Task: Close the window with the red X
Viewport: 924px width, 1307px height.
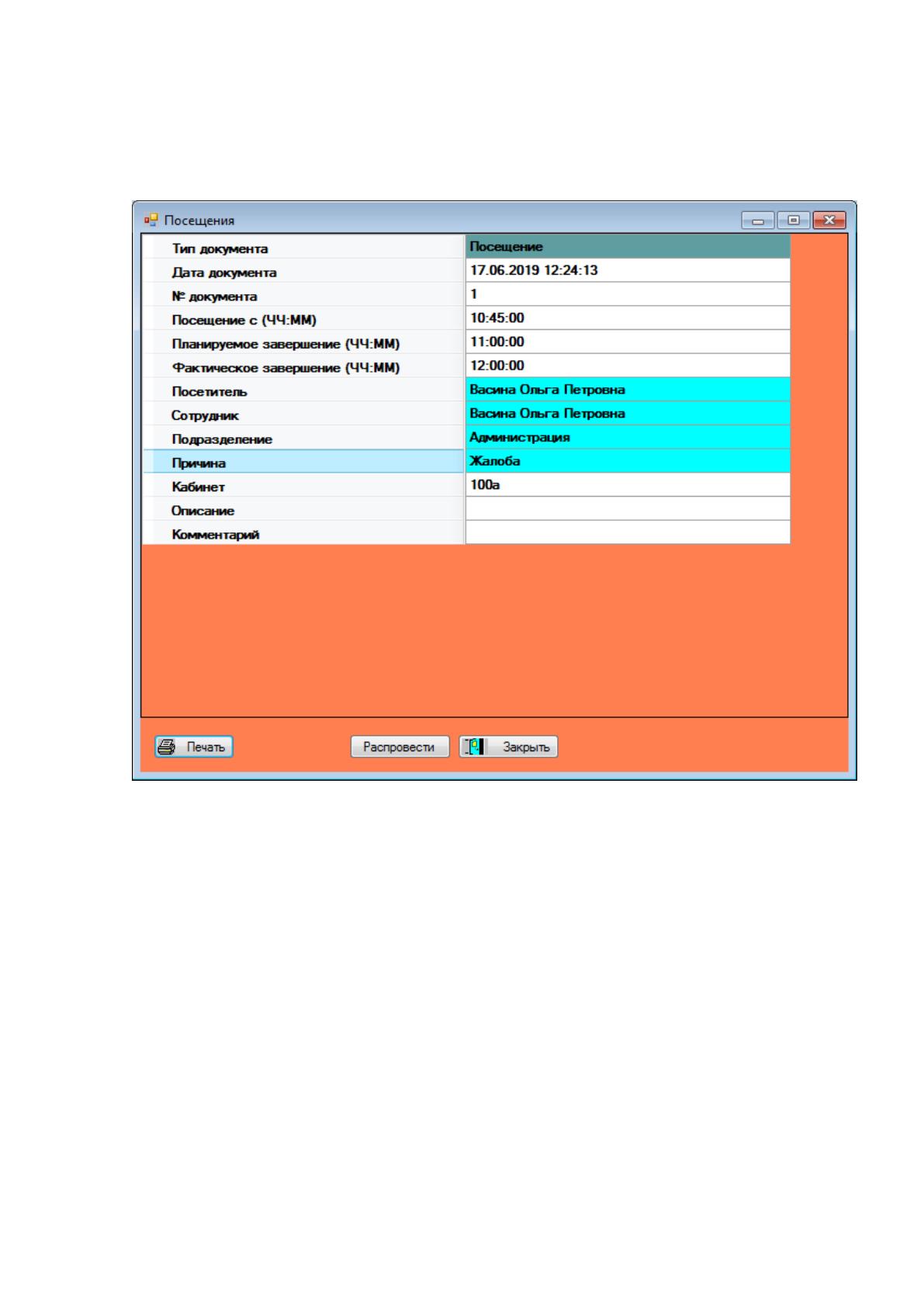Action: [x=829, y=220]
